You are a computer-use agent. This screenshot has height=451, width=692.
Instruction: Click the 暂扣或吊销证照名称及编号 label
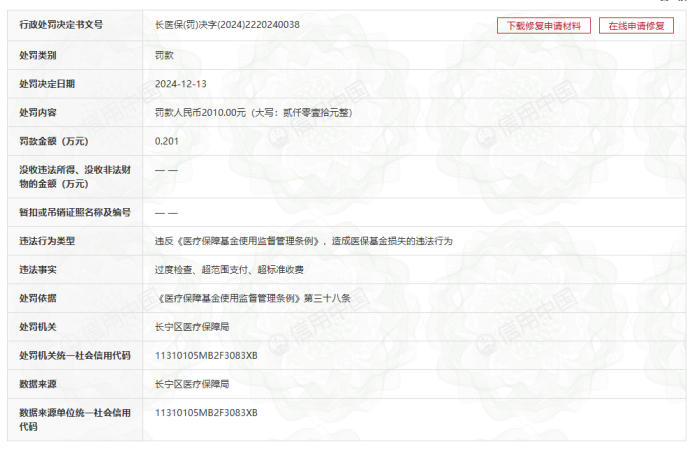(x=75, y=212)
